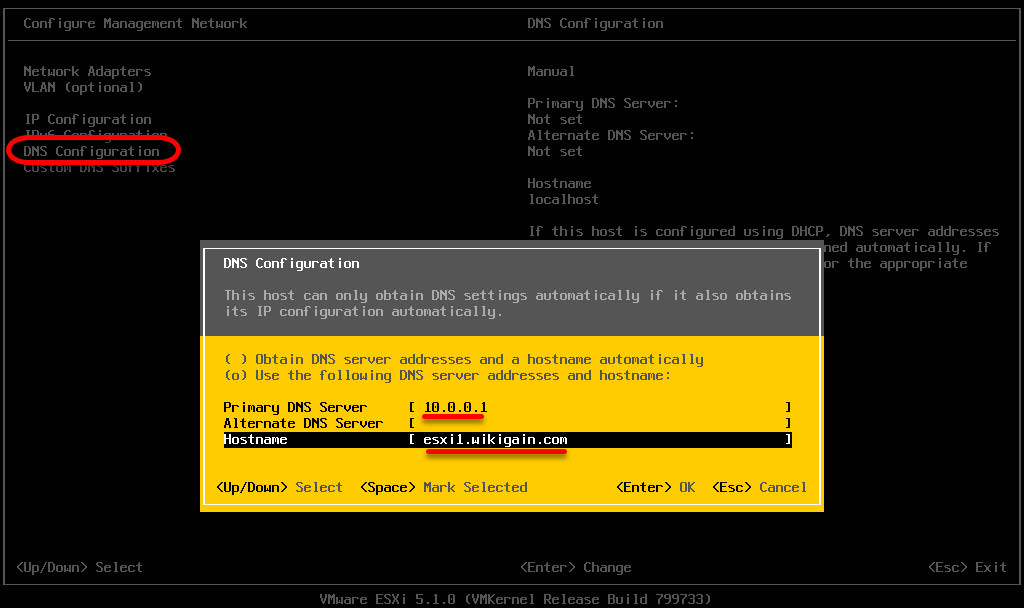Select the Network Adapters menu entry
The image size is (1024, 608).
click(x=87, y=71)
